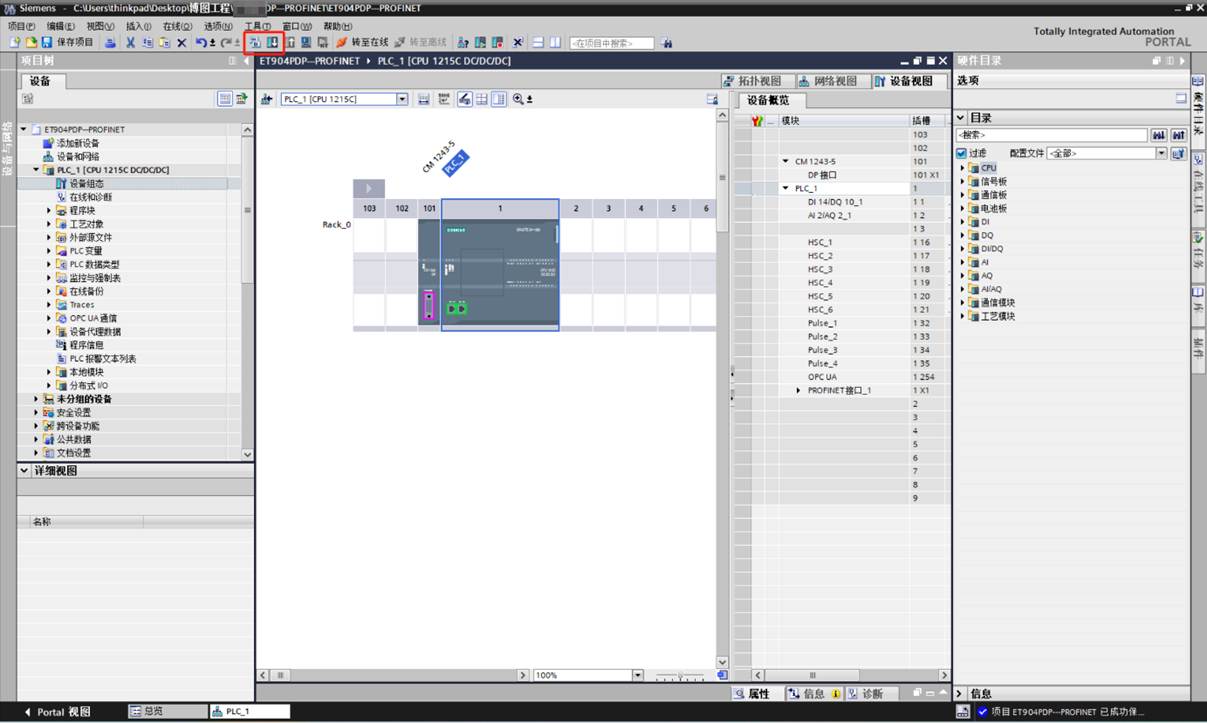Expand the 程序块 tree node
Image resolution: width=1207 pixels, height=723 pixels.
pyautogui.click(x=49, y=210)
